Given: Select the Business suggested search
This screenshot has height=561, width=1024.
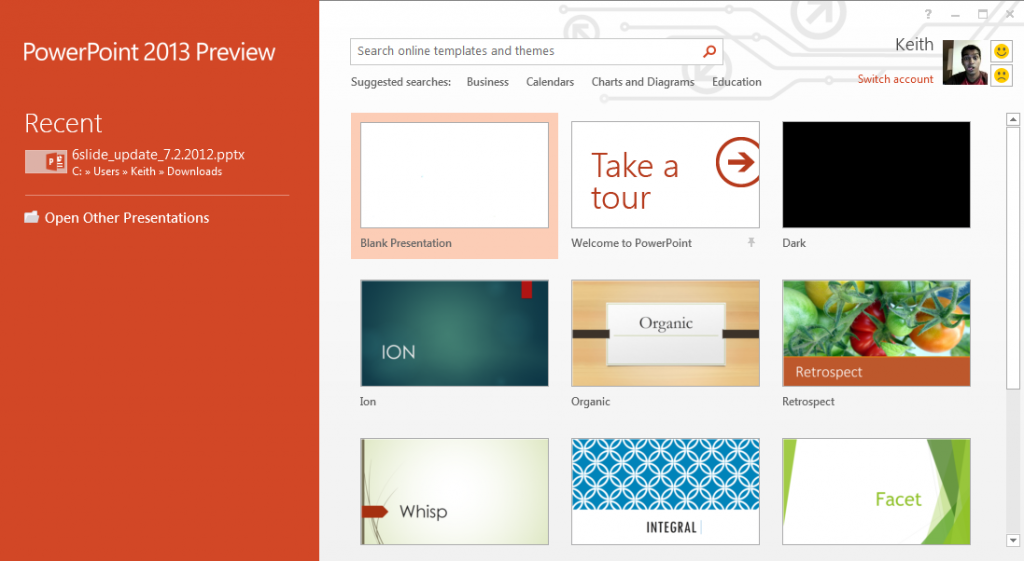Looking at the screenshot, I should coord(487,82).
